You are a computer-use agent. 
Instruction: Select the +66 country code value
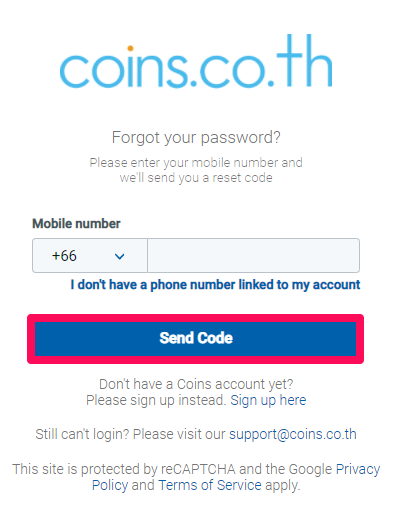coord(64,256)
